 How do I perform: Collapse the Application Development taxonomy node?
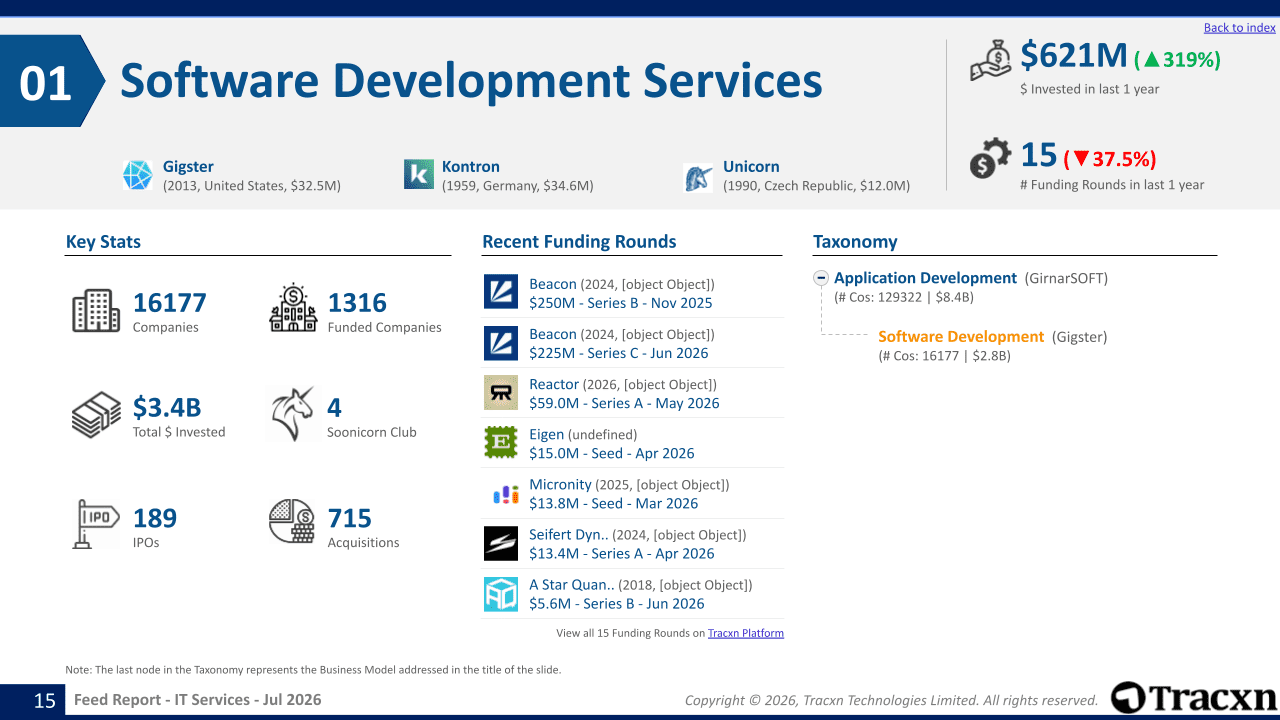coord(821,278)
